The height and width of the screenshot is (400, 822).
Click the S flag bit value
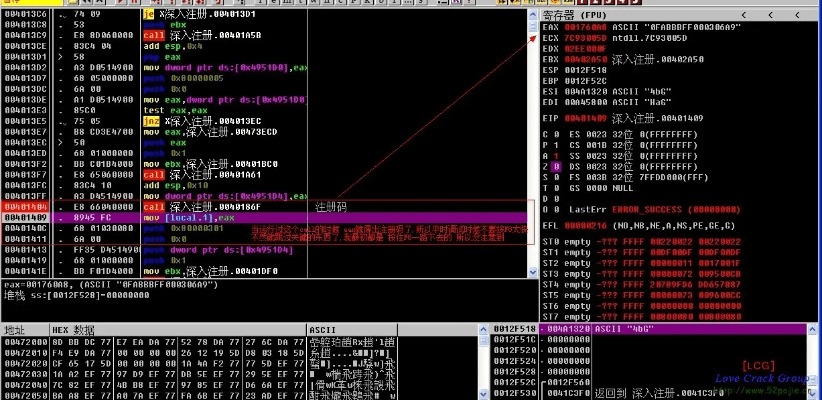point(556,177)
